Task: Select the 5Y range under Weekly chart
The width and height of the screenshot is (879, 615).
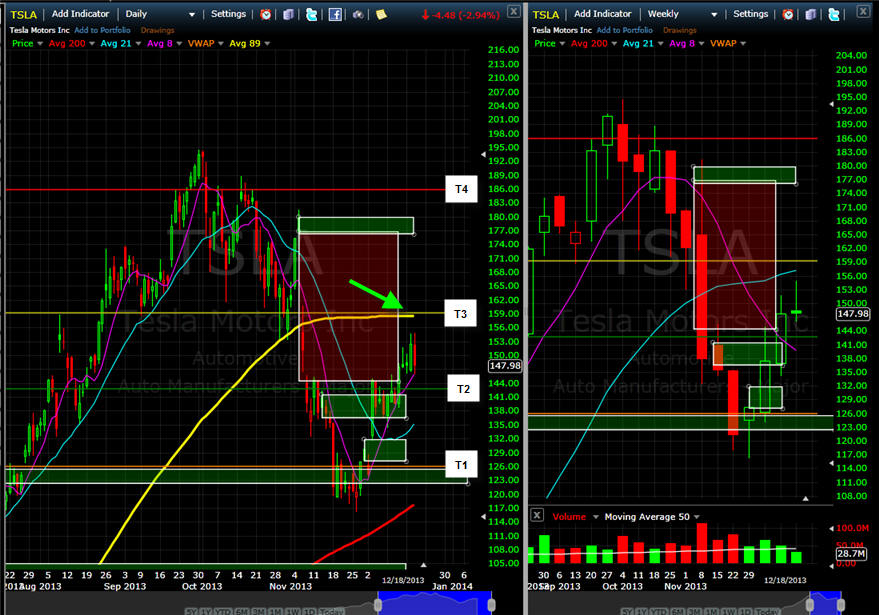Action: 627,611
